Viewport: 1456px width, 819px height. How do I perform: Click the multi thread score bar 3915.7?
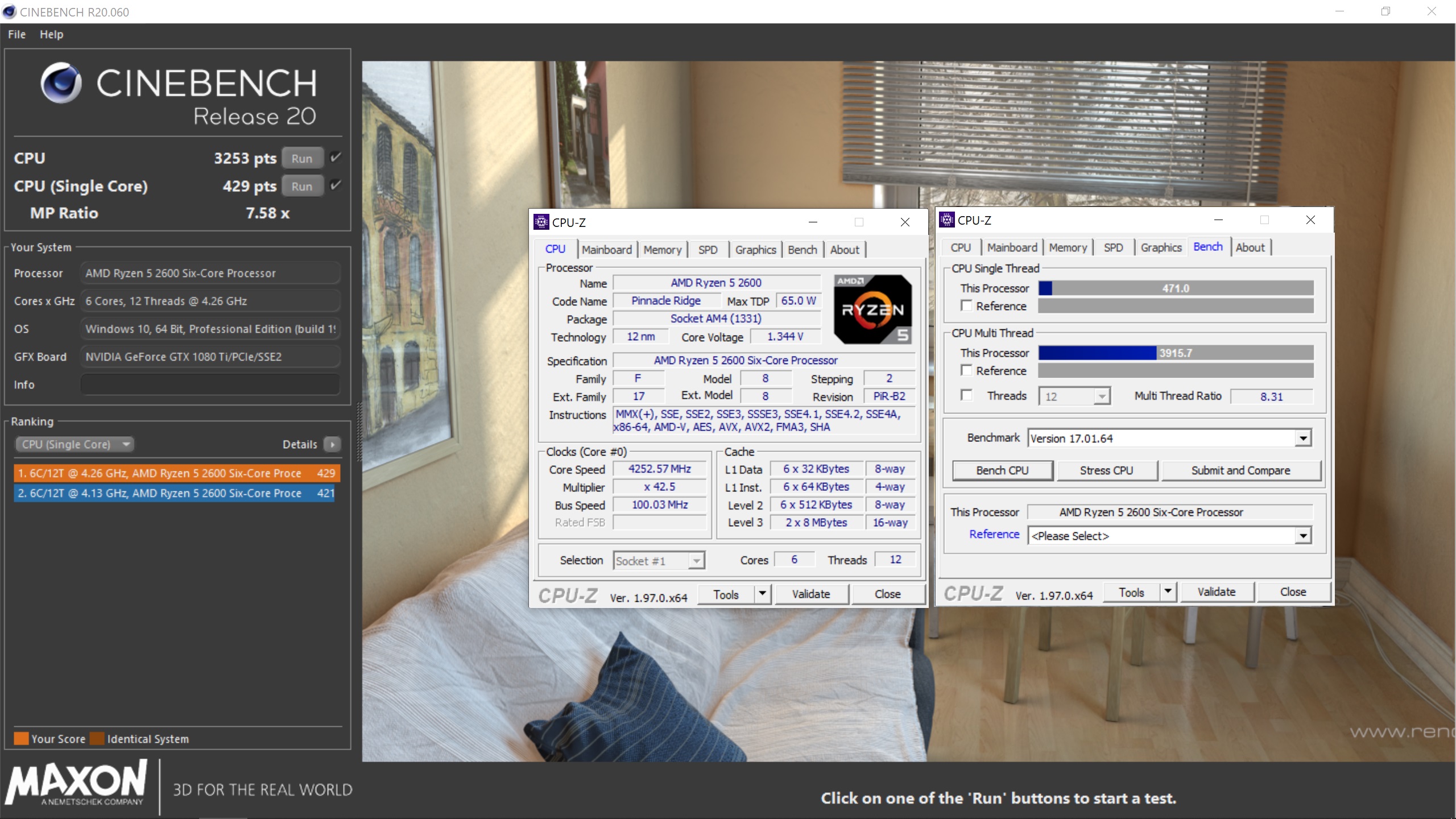click(1176, 353)
